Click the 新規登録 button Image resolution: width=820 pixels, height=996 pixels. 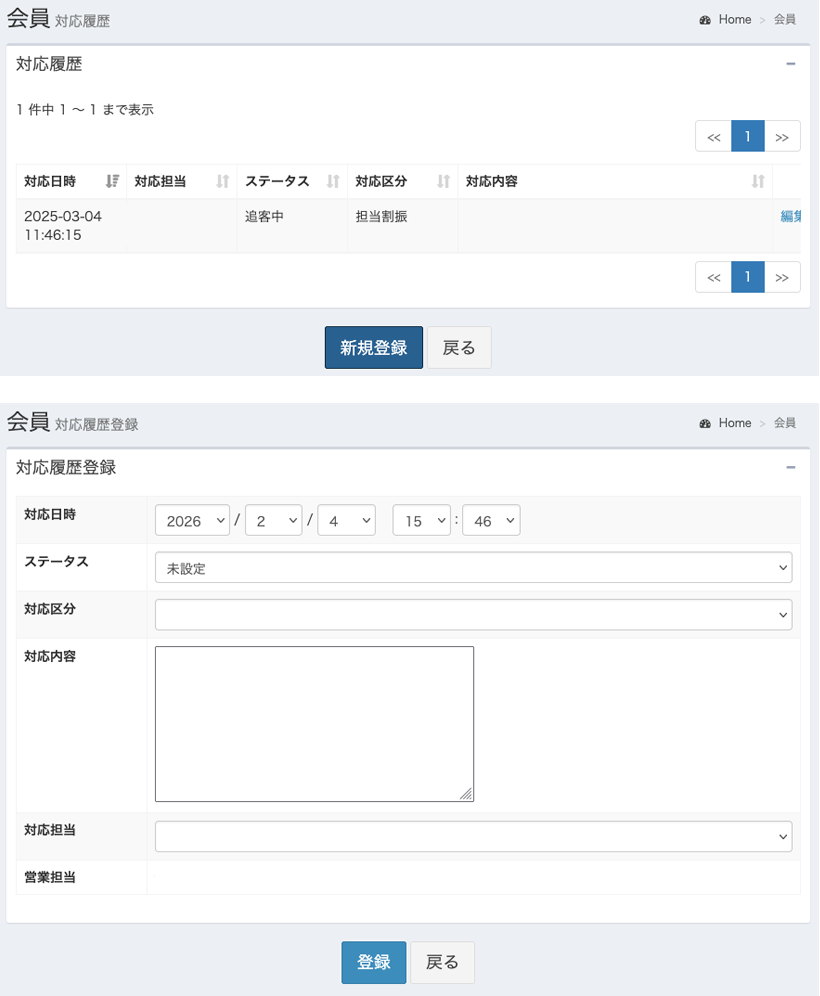[x=373, y=347]
